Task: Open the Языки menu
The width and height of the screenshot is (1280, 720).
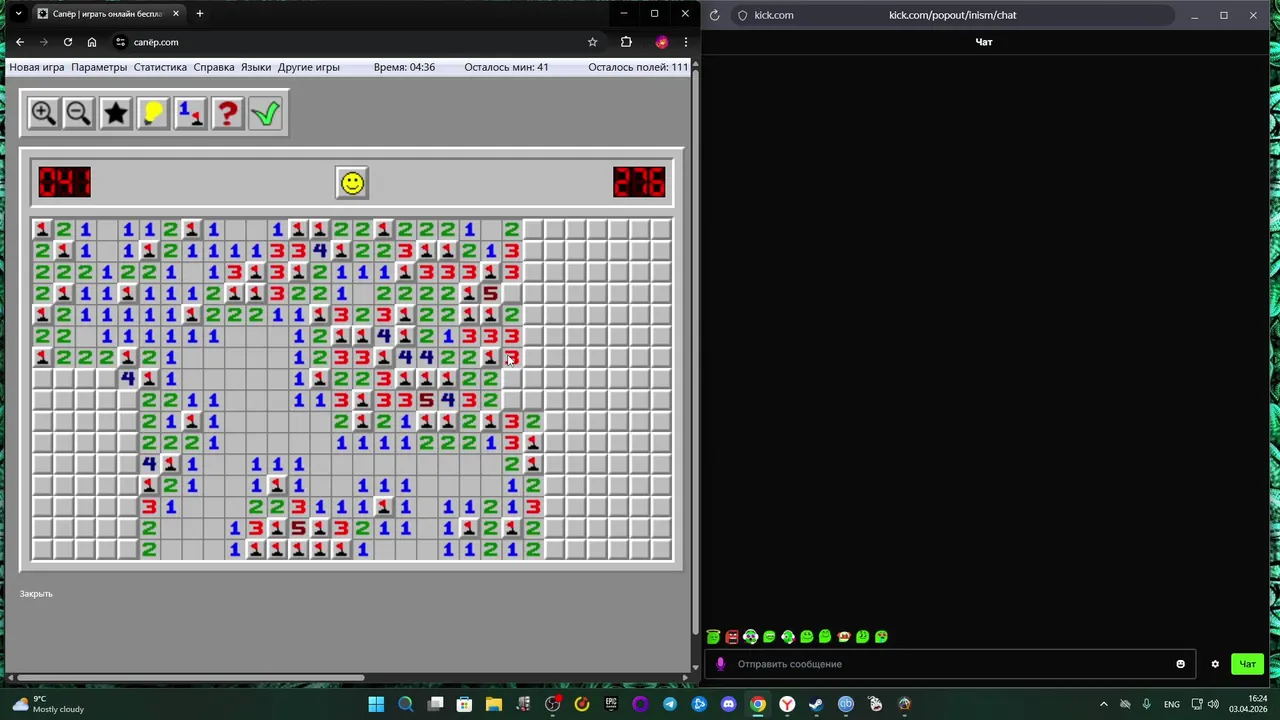Action: click(256, 67)
